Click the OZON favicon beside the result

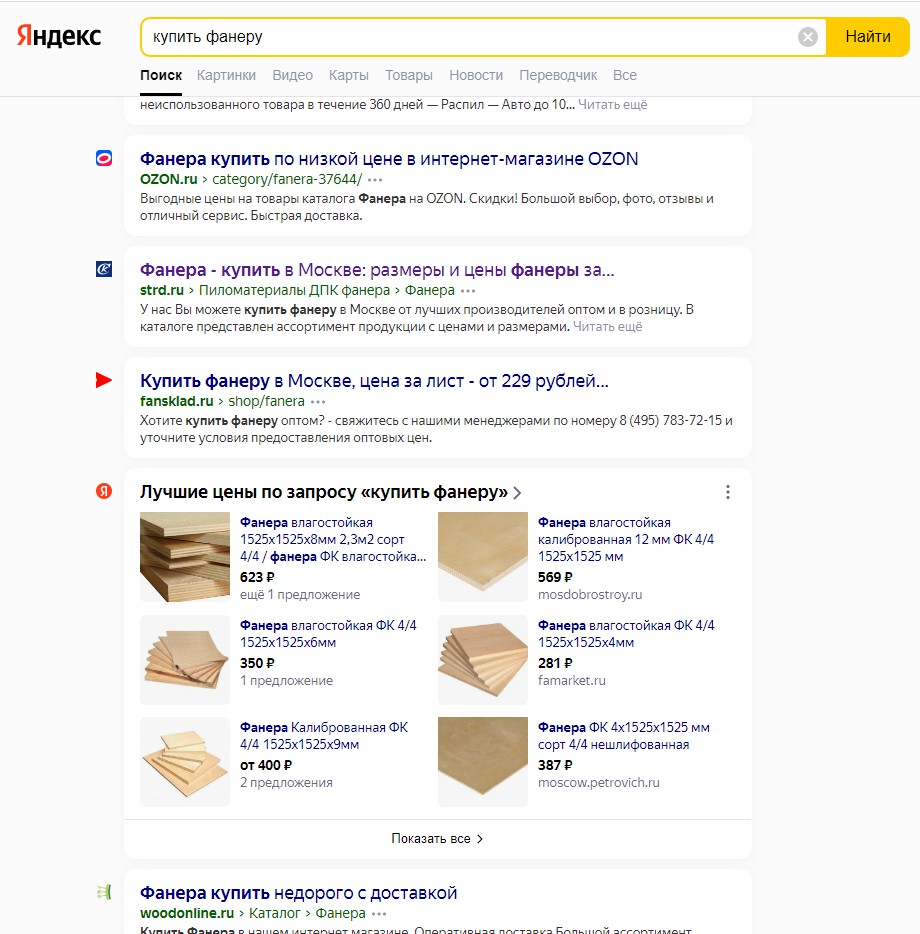(x=104, y=158)
